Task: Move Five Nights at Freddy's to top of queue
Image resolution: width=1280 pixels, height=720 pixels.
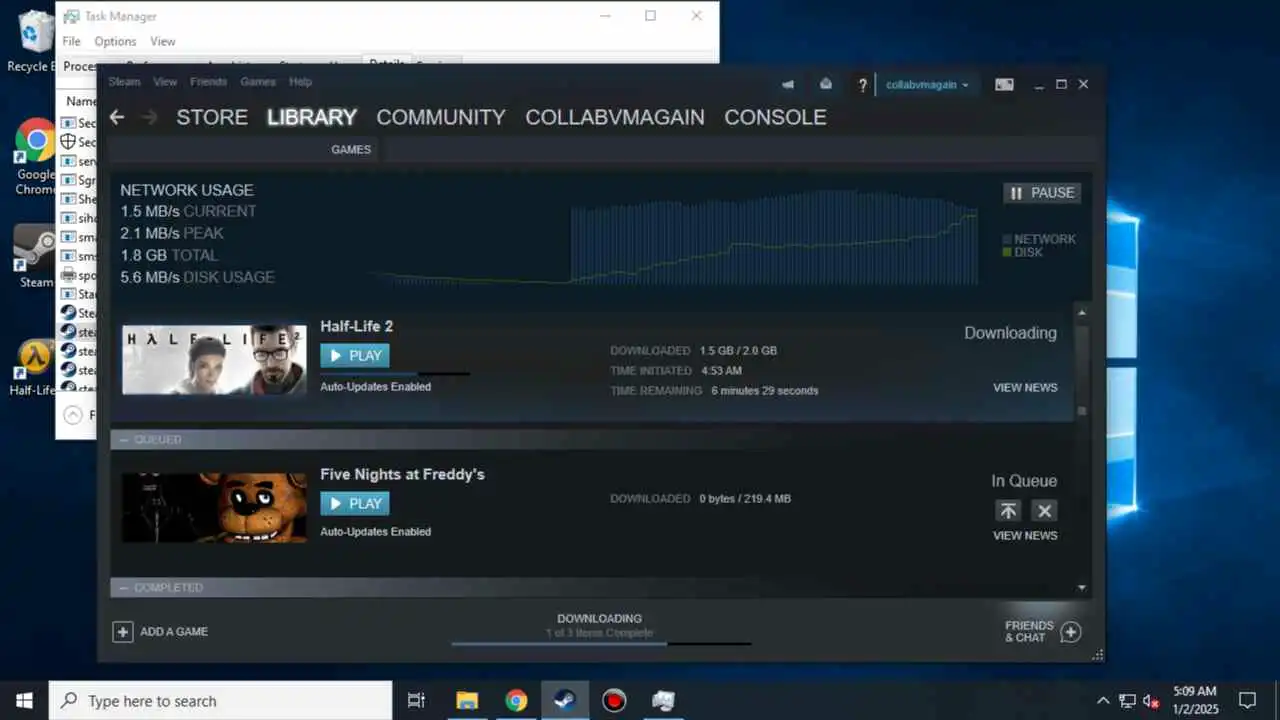Action: (x=1008, y=511)
